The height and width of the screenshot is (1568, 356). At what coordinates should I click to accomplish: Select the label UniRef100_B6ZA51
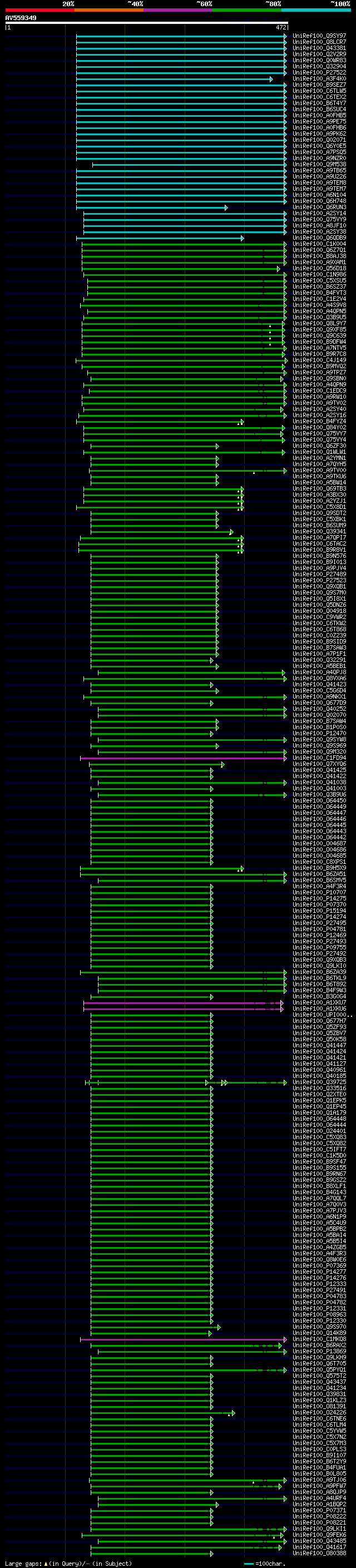point(319,875)
